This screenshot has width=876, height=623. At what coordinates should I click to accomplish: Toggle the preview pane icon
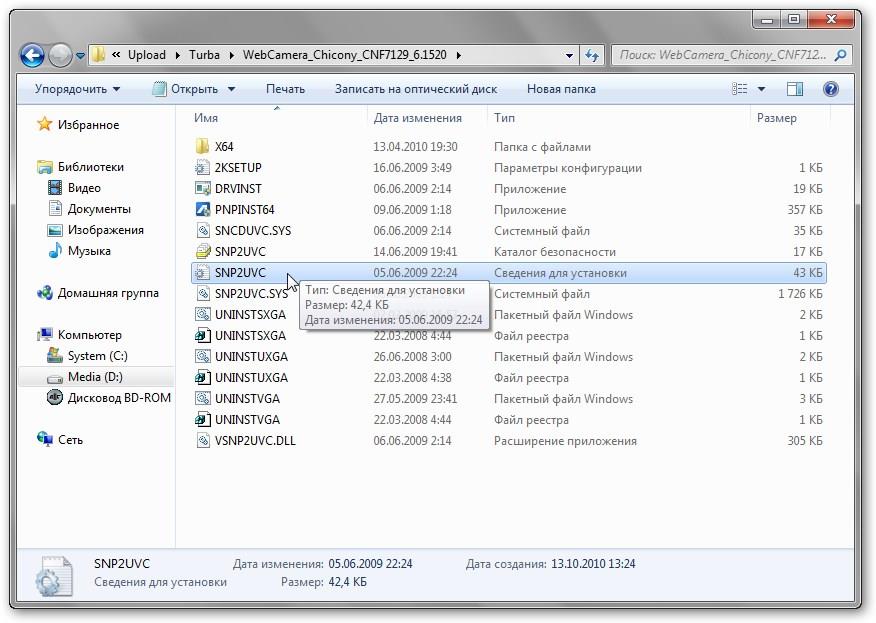[795, 89]
